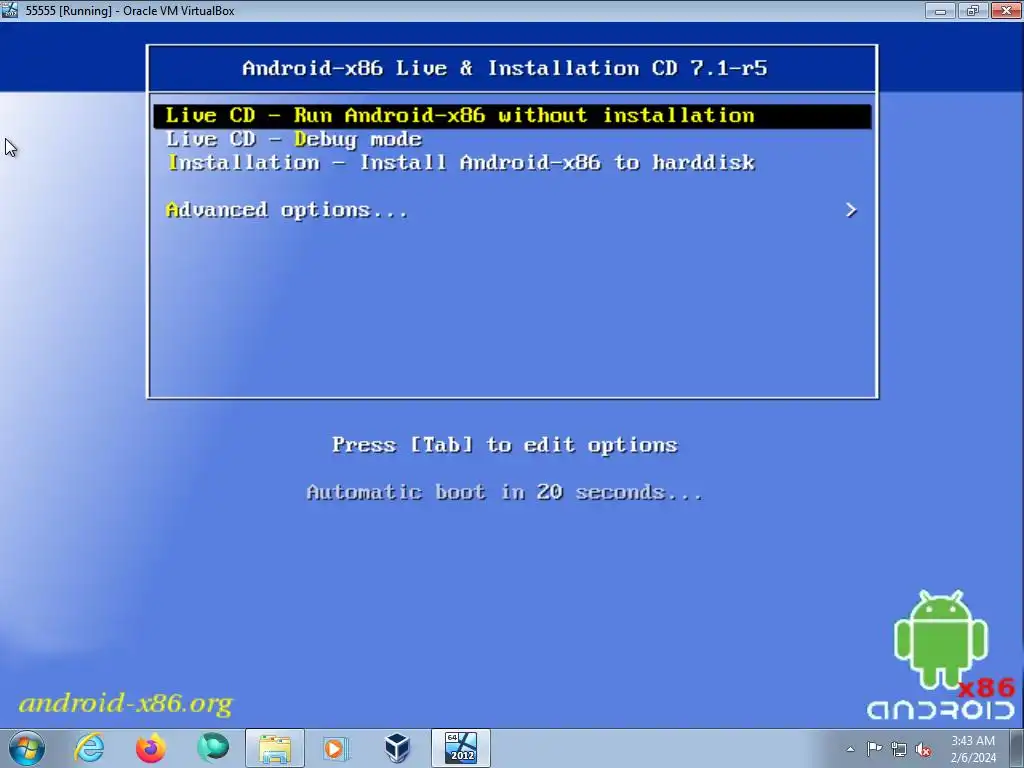Open Windows Explorer folder taskbar icon
The image size is (1024, 768).
coord(275,748)
